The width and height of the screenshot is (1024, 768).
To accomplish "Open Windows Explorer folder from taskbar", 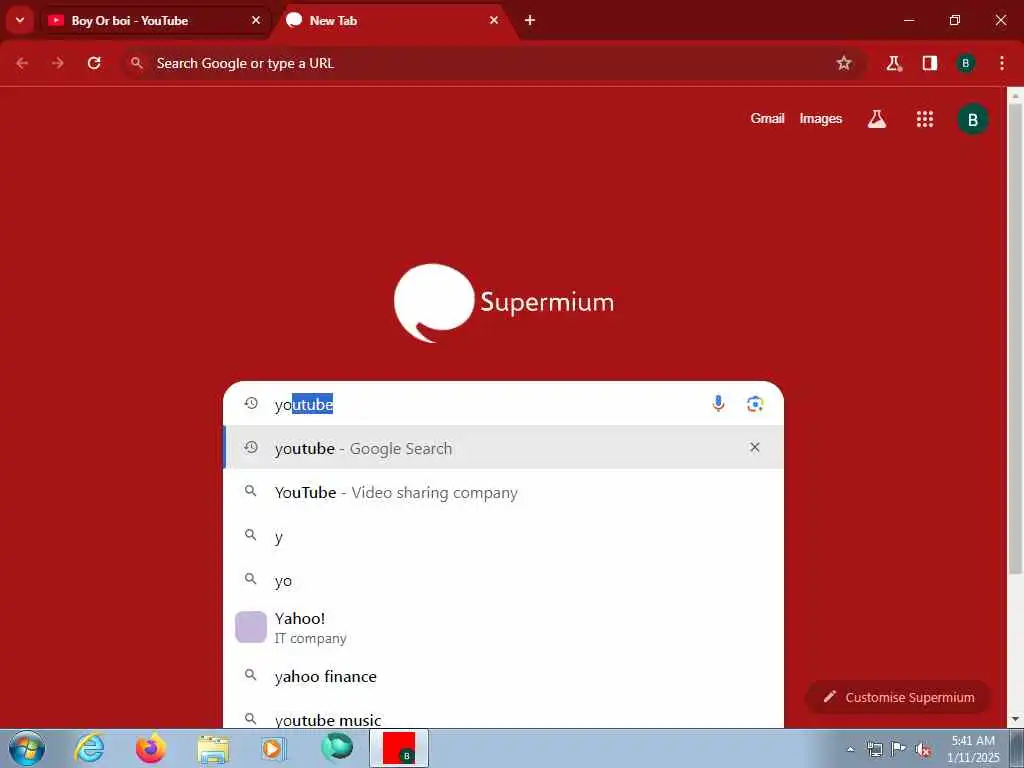I will (213, 749).
